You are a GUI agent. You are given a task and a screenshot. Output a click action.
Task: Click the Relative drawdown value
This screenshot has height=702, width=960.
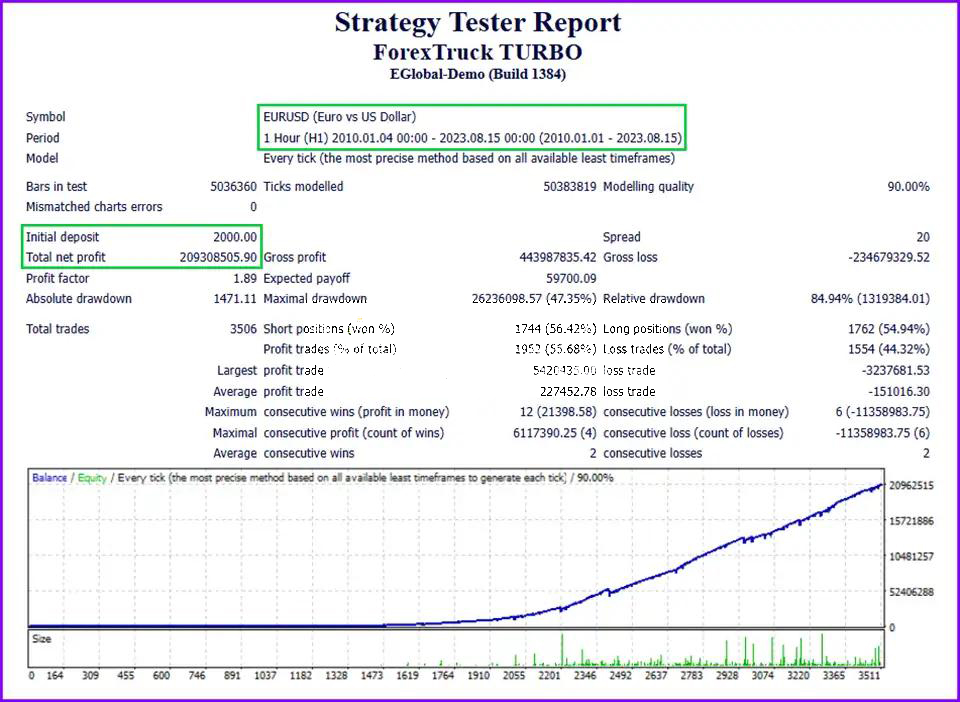tap(870, 299)
